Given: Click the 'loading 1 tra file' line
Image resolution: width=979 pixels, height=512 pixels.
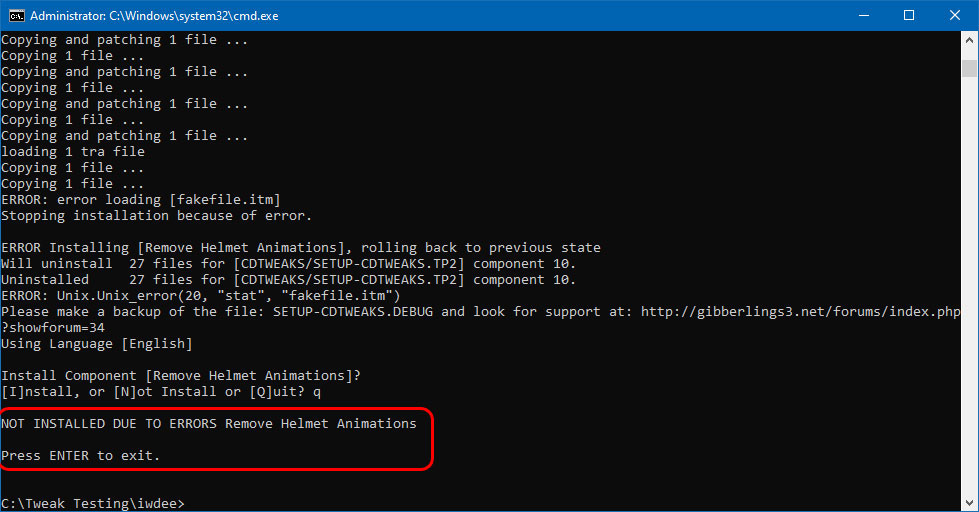Looking at the screenshot, I should coord(73,152).
